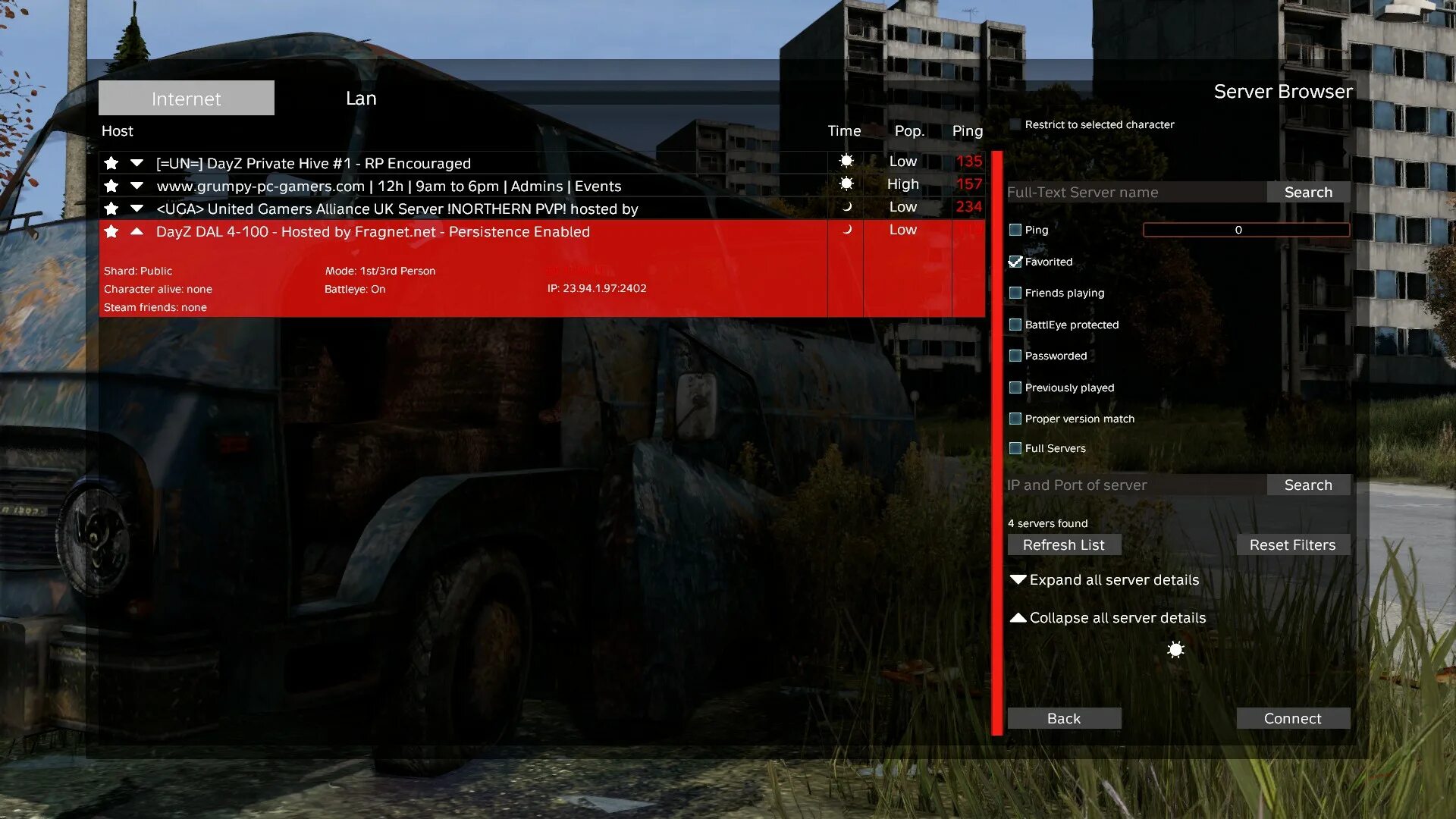Click the expand arrow on grumpy-pc-gamers server row

138,186
